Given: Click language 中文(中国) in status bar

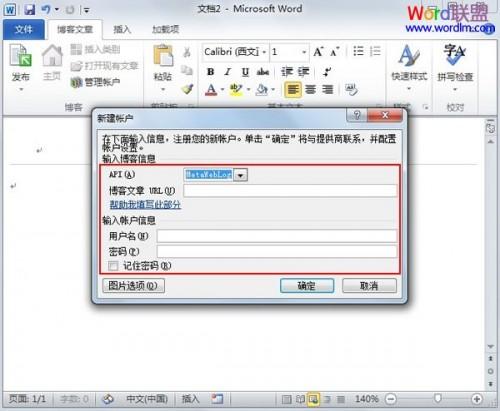Looking at the screenshot, I should pyautogui.click(x=147, y=399).
